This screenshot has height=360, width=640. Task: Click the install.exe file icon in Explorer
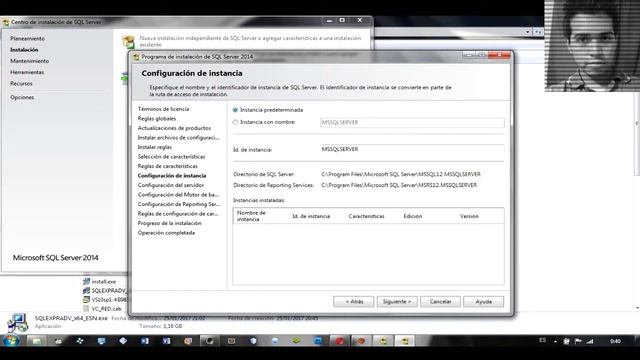tap(86, 282)
